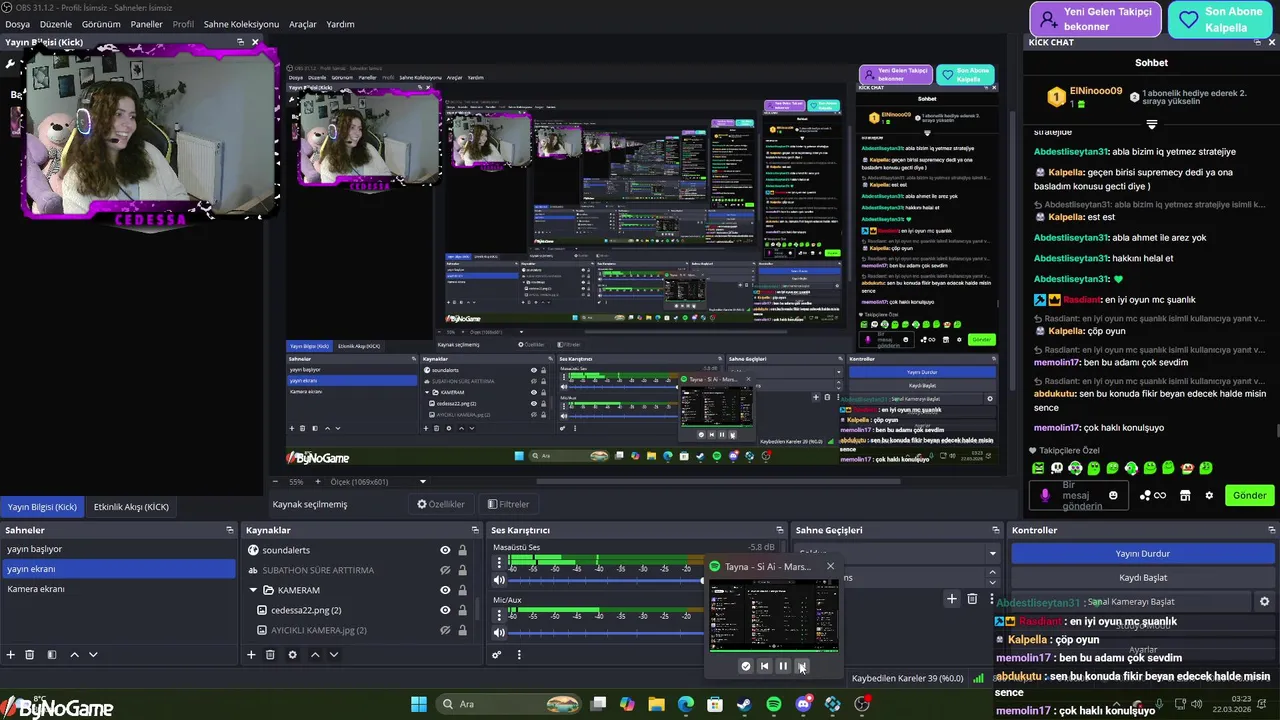This screenshot has height=720, width=1280.
Task: Open scene filters icon in Sahneler panel
Action: [52, 655]
